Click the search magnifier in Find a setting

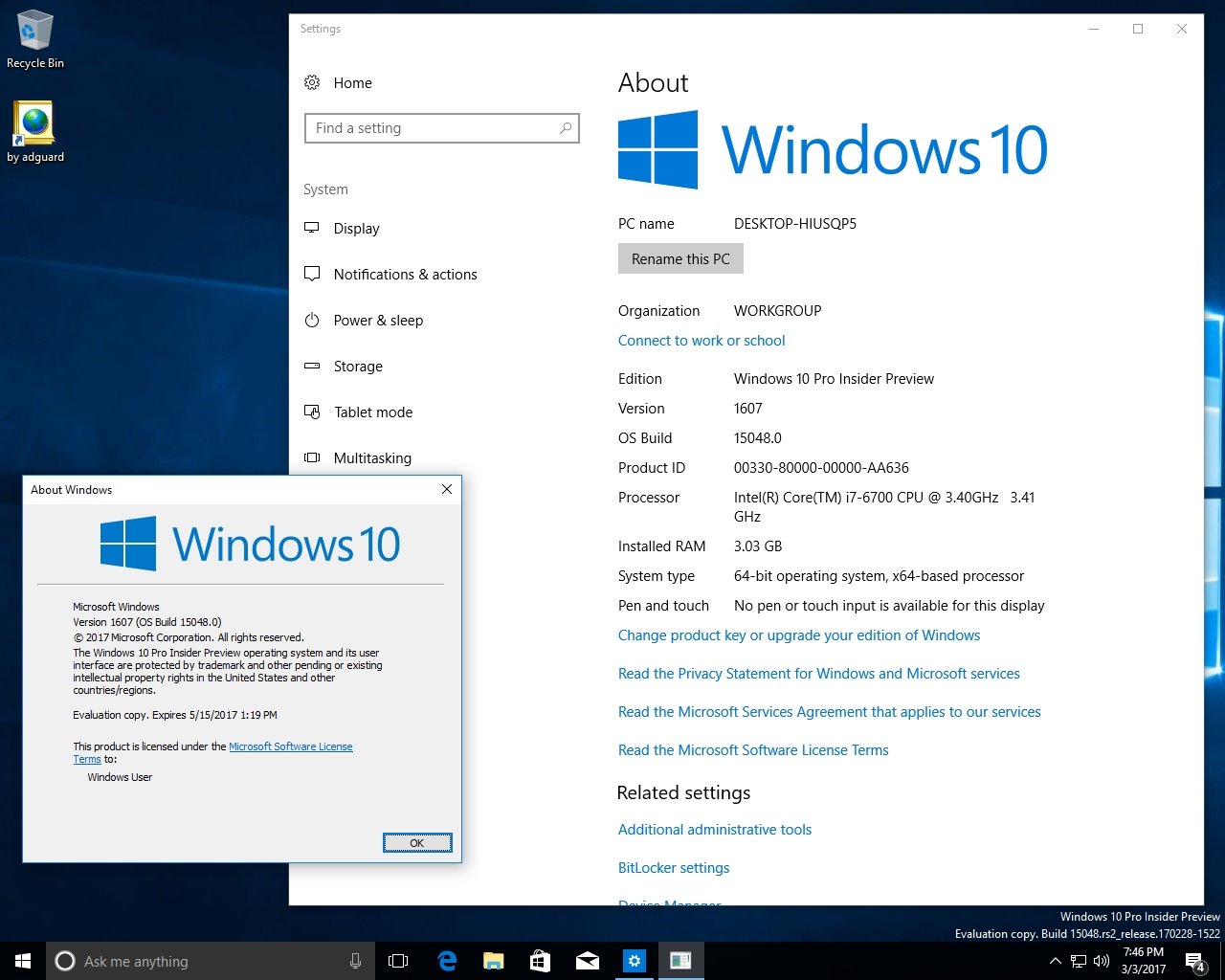pos(566,128)
